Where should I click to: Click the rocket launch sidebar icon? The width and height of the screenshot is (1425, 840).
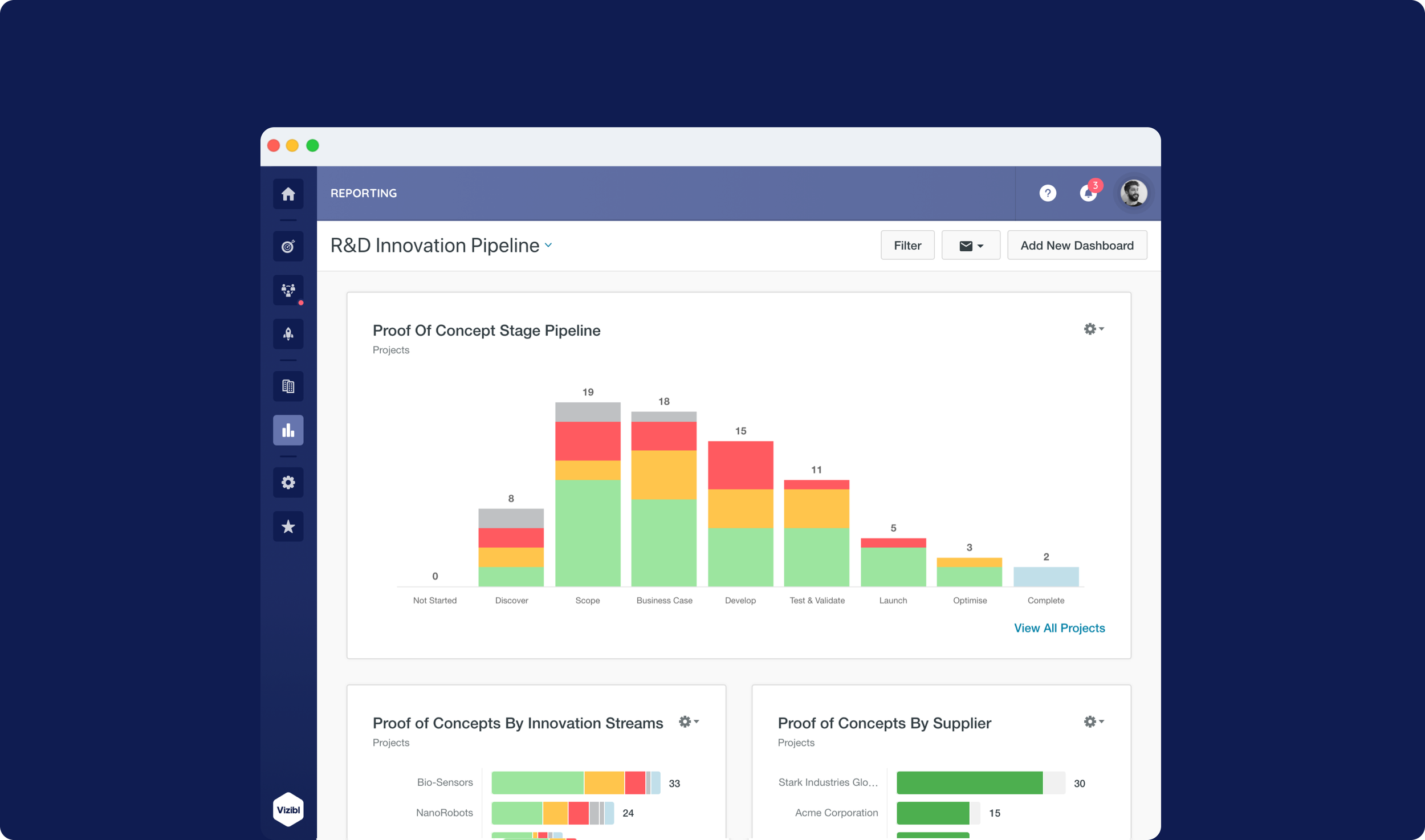click(288, 334)
